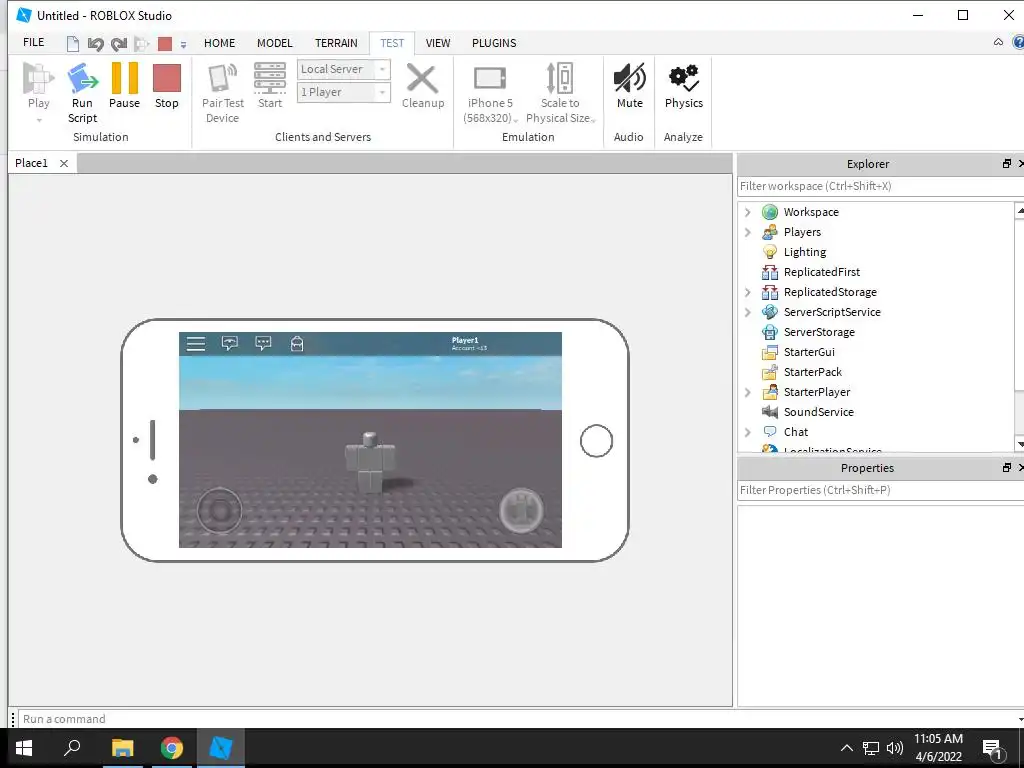Click the Play simulation icon
Image resolution: width=1024 pixels, height=768 pixels.
coord(39,79)
